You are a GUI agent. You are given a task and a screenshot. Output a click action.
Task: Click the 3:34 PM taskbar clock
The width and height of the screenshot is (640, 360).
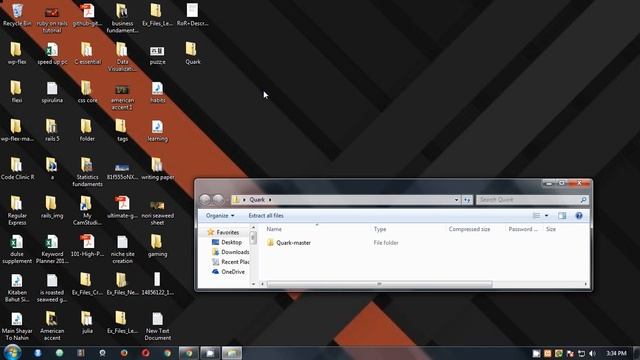click(x=616, y=353)
